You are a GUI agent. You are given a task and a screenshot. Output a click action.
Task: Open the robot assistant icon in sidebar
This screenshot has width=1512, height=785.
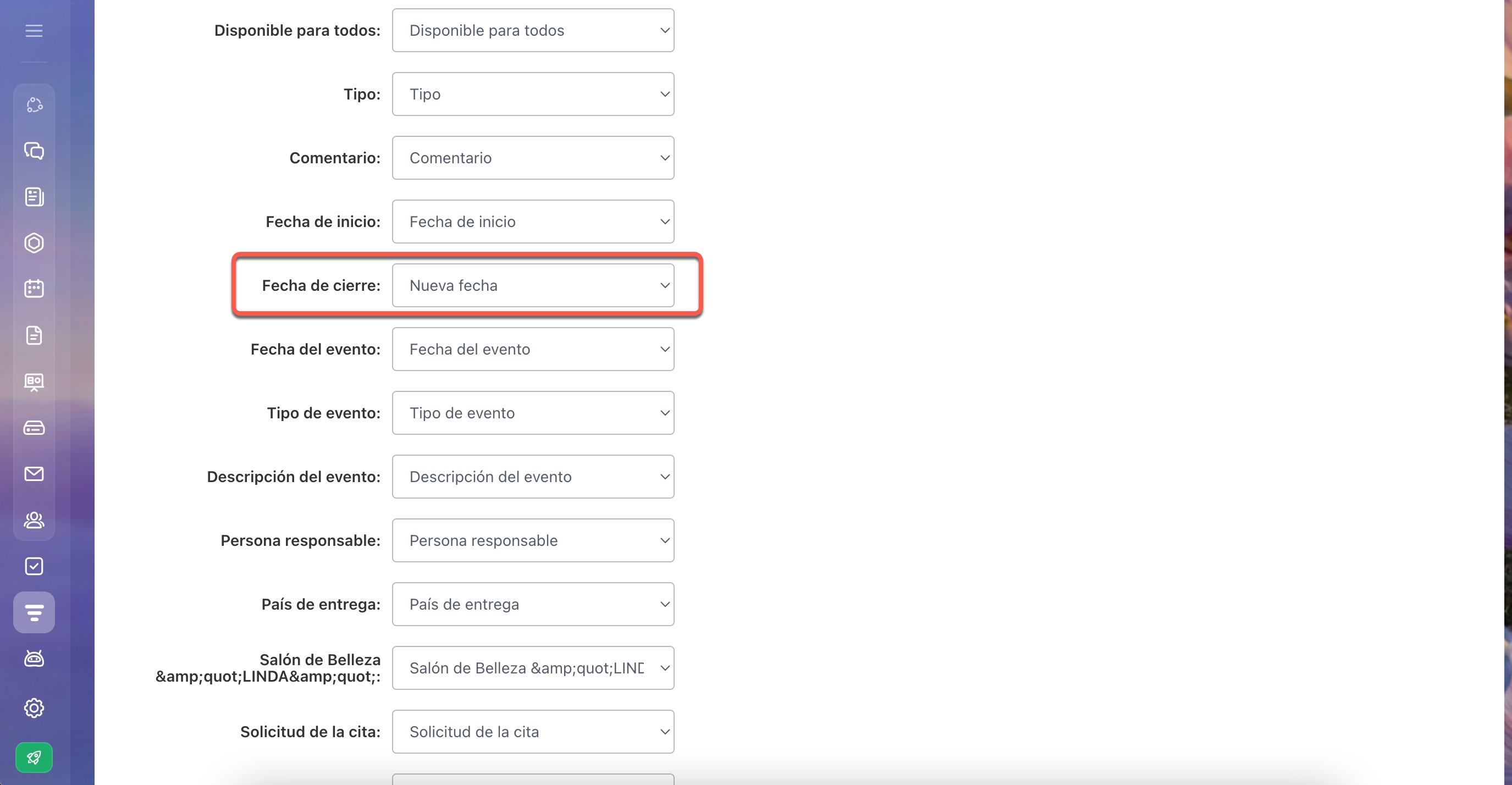pyautogui.click(x=34, y=659)
